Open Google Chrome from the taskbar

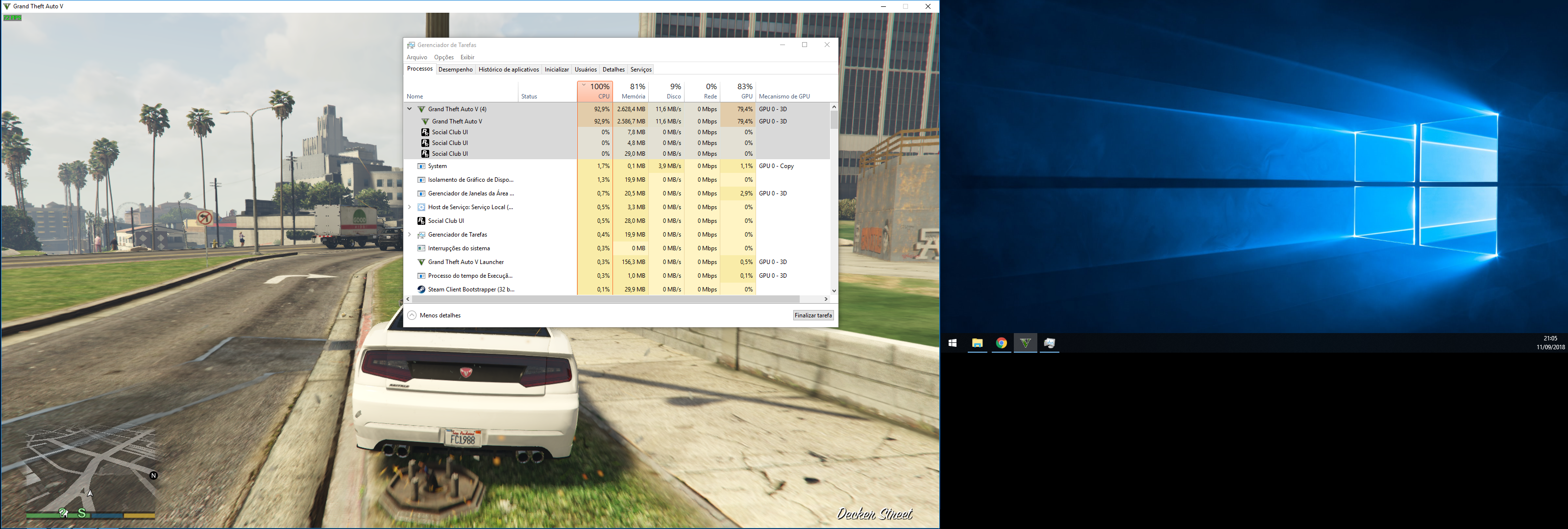1001,343
